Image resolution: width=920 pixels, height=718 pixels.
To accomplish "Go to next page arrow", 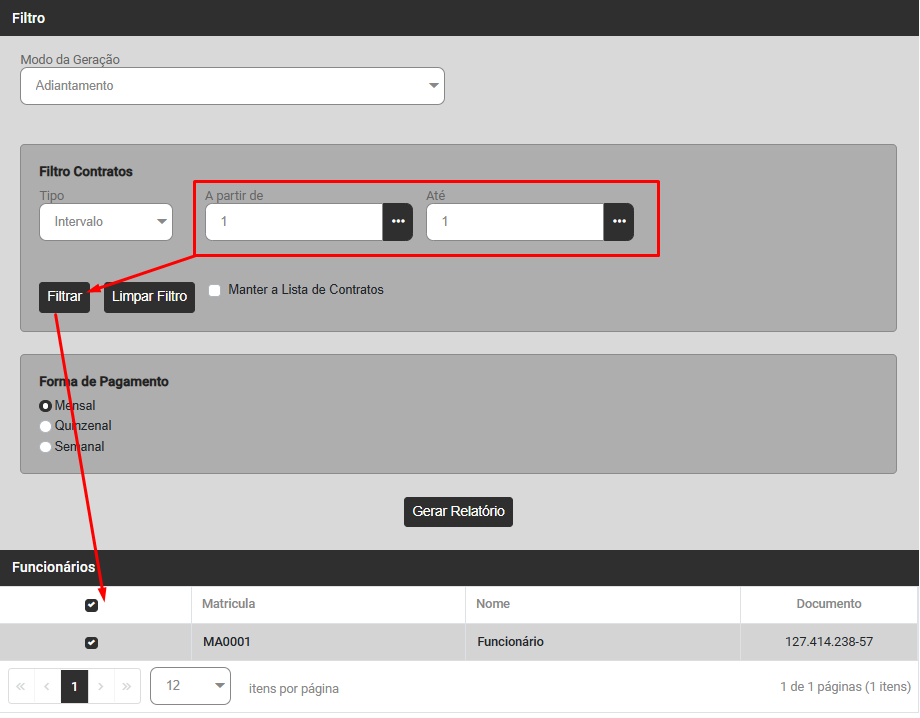I will (100, 687).
